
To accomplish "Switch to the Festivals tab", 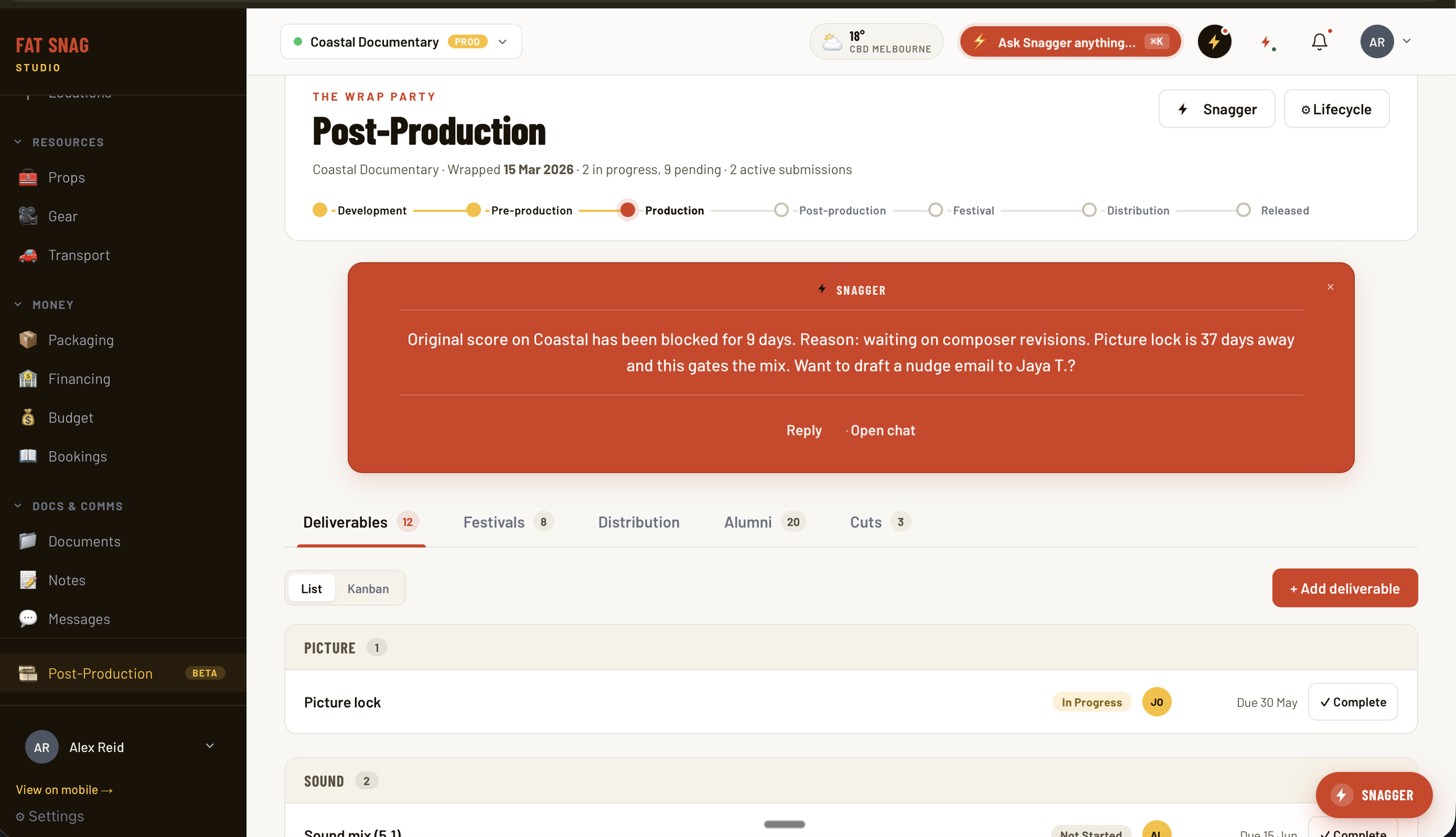I will pyautogui.click(x=508, y=522).
